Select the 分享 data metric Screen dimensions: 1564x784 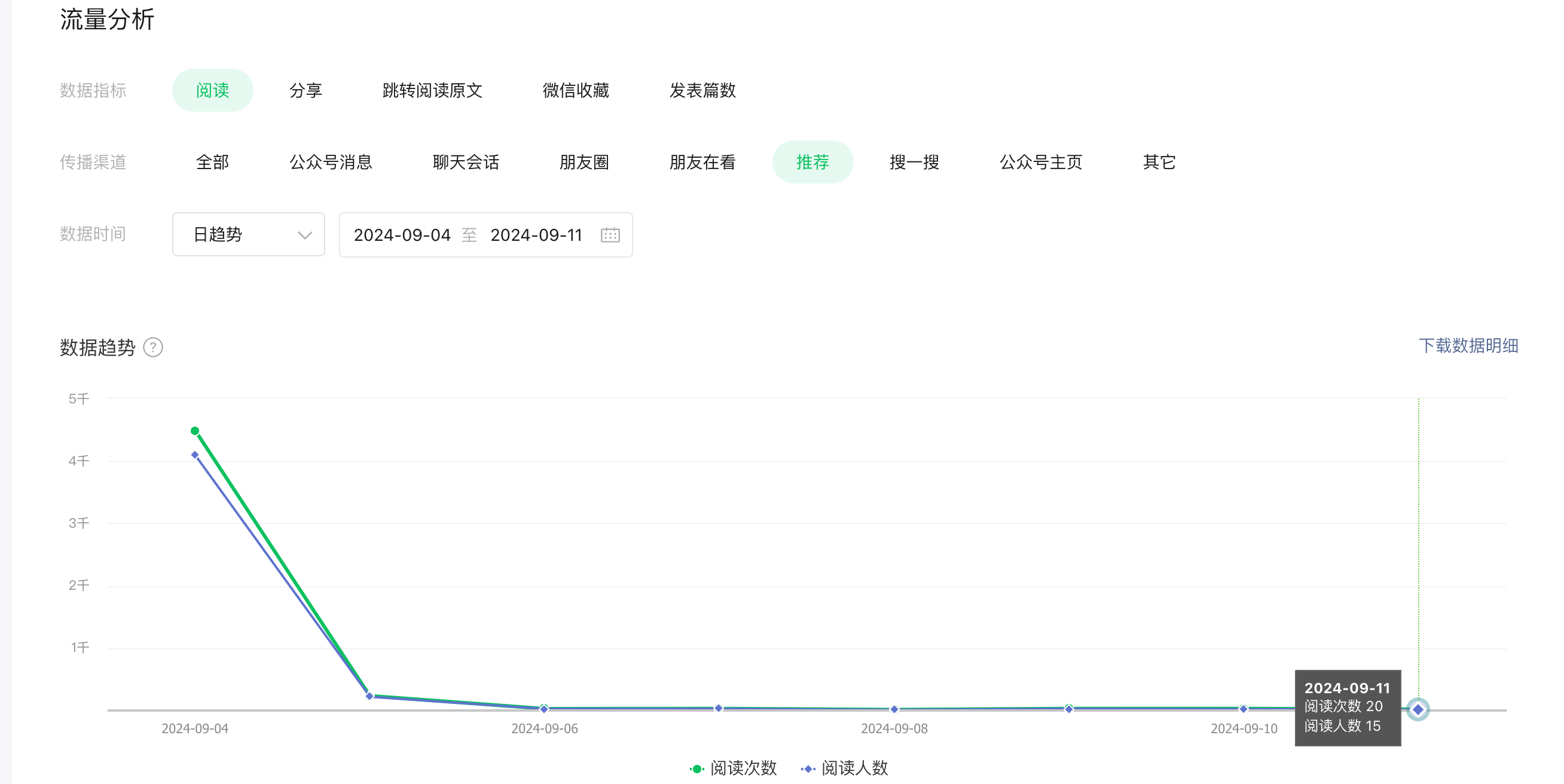click(x=306, y=90)
